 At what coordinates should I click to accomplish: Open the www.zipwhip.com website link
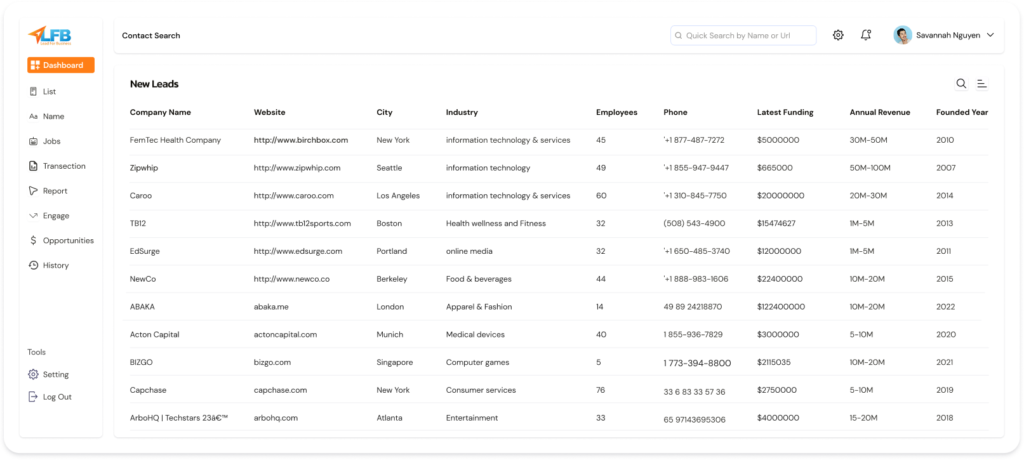(297, 168)
